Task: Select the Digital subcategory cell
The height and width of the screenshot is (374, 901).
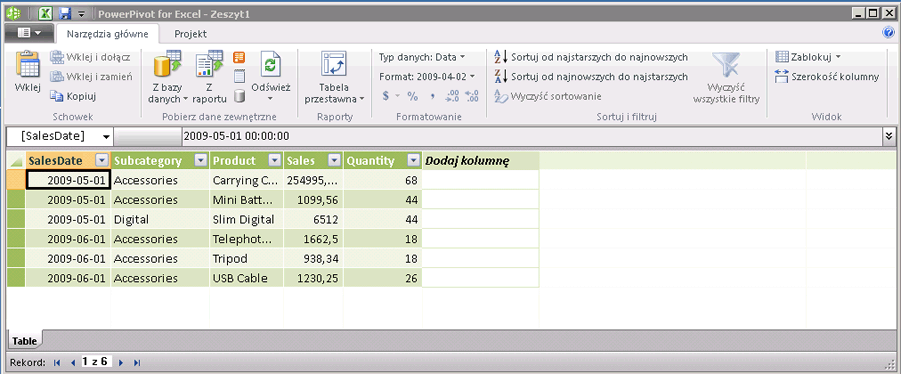Action: coord(160,219)
